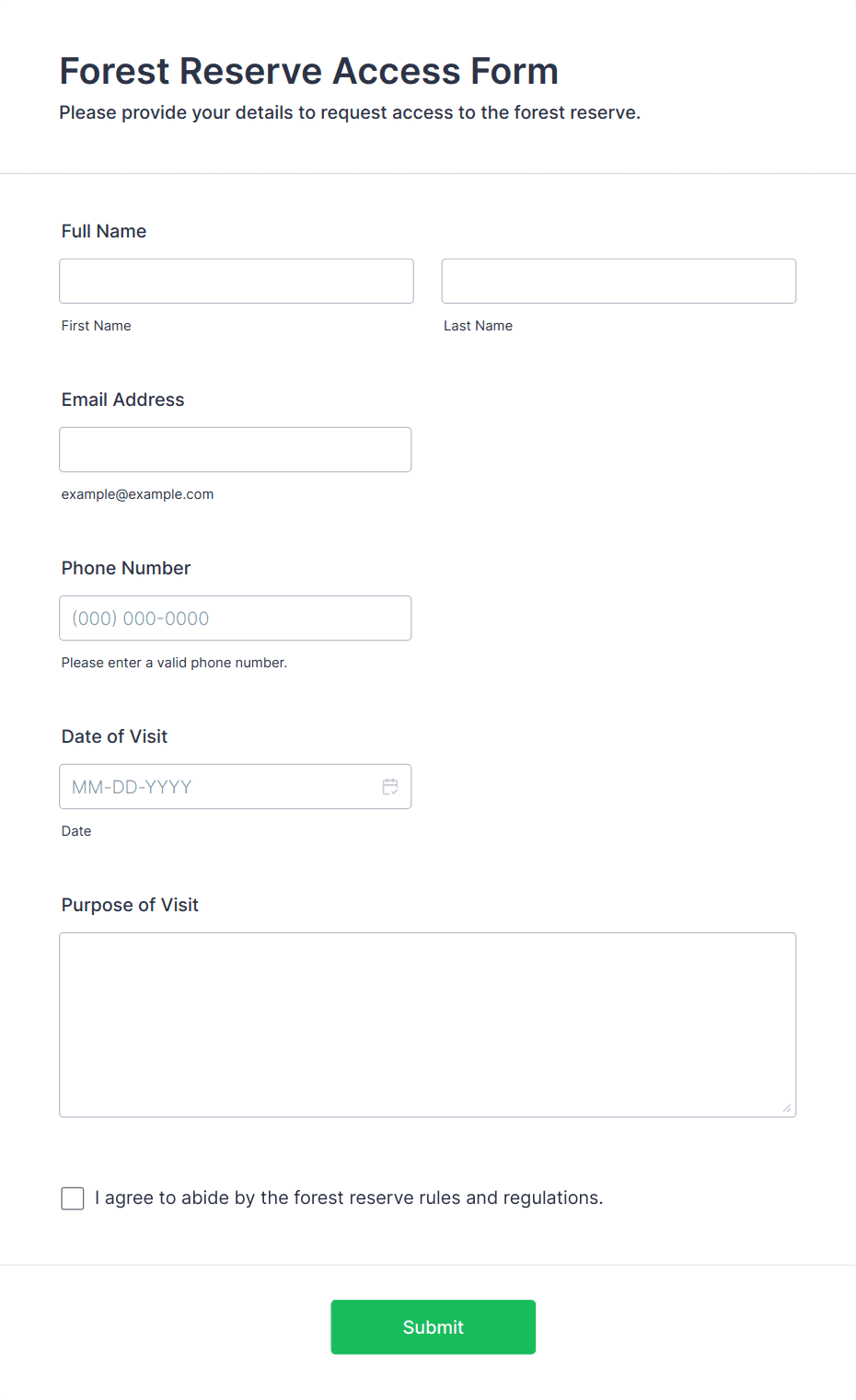
Task: Click the 'I agree to abide' label text
Action: pyautogui.click(x=349, y=1198)
